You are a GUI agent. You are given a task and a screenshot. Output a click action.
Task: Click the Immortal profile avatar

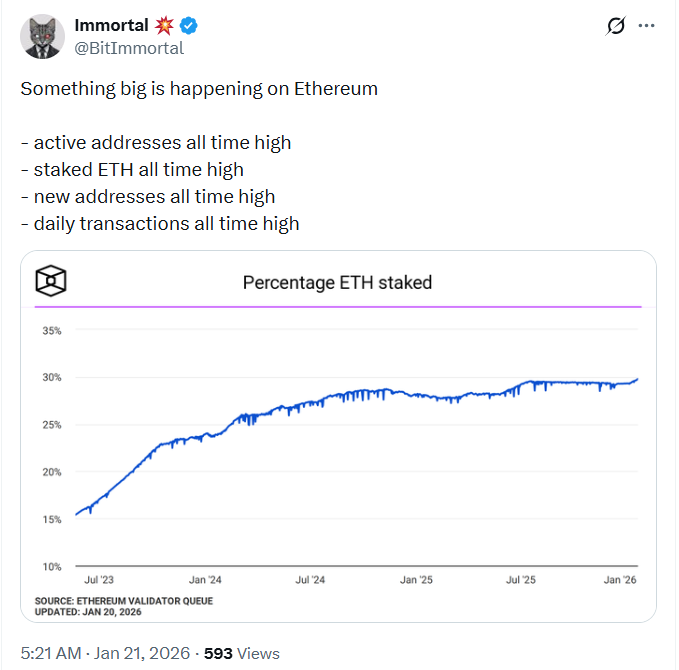tap(41, 38)
